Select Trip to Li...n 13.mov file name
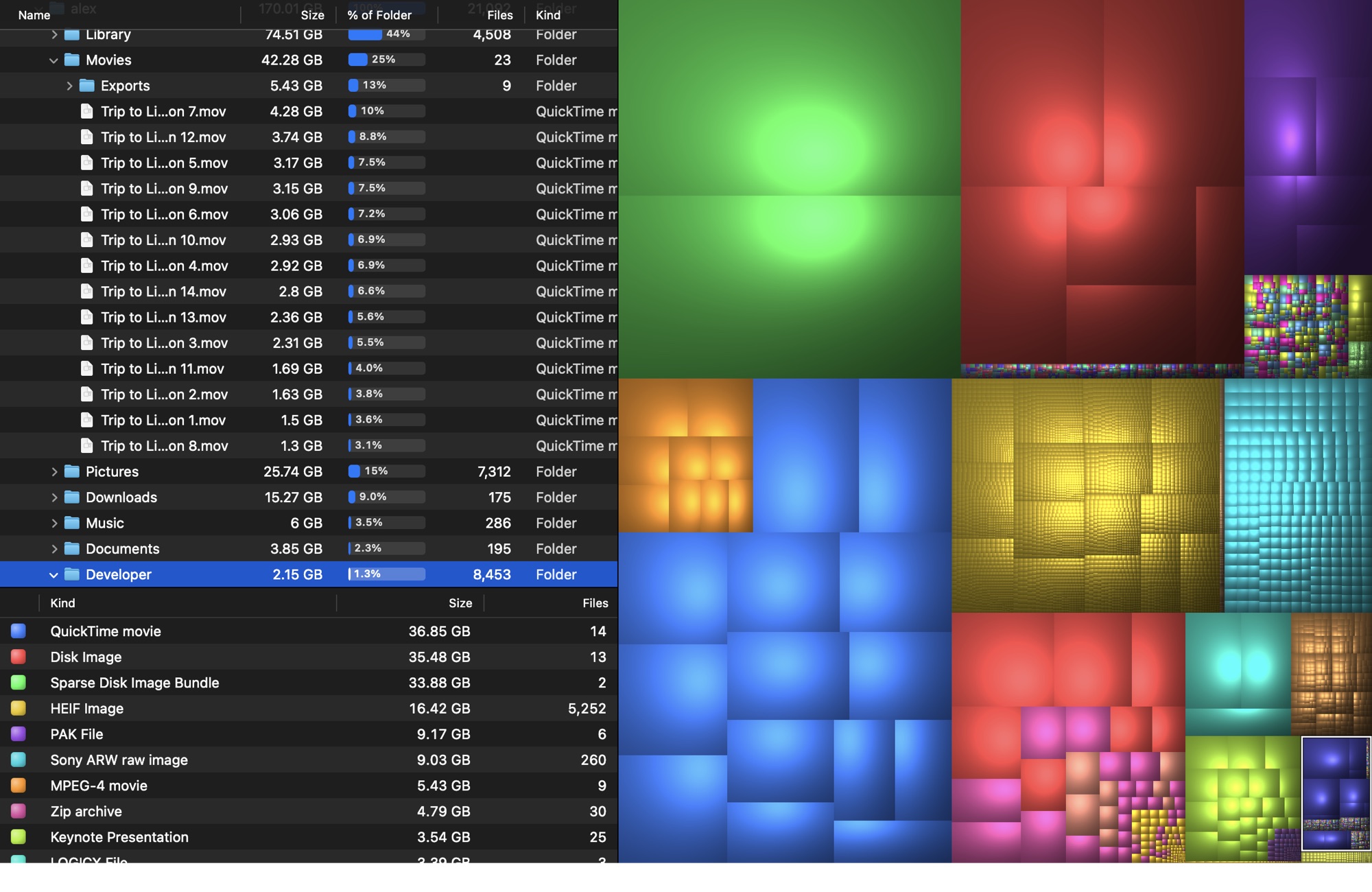The image size is (1372, 892). click(x=163, y=317)
